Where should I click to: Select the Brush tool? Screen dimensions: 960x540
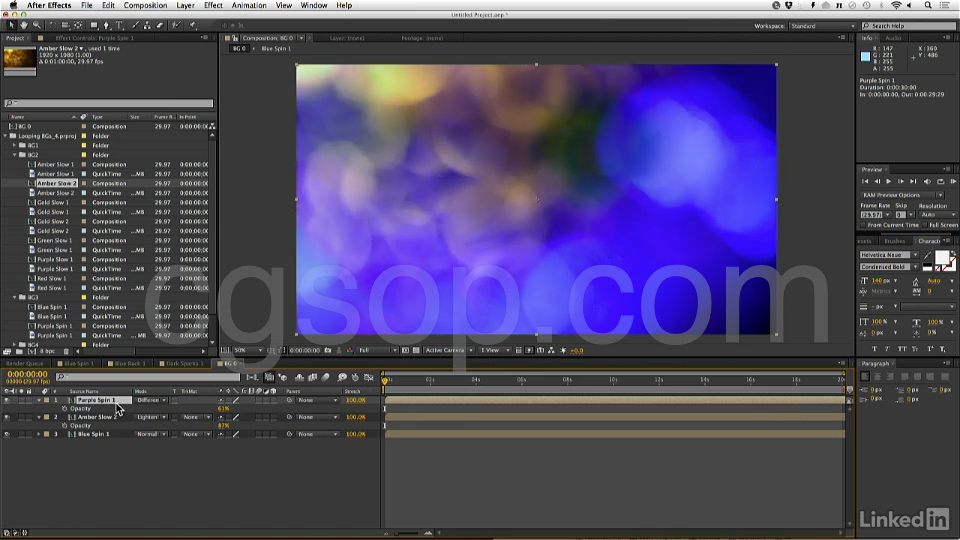click(x=135, y=25)
